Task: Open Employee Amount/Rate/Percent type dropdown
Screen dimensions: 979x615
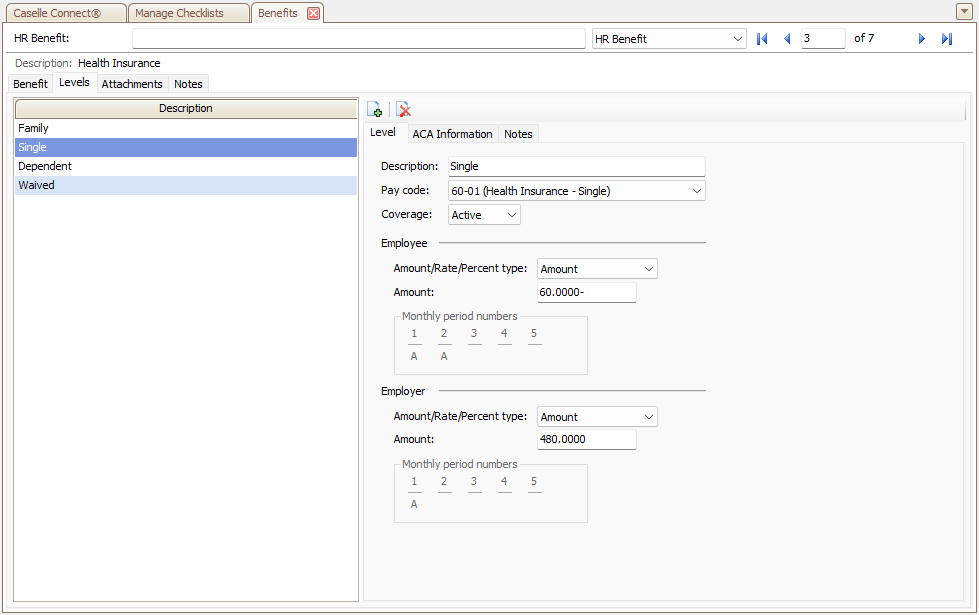Action: (x=648, y=269)
